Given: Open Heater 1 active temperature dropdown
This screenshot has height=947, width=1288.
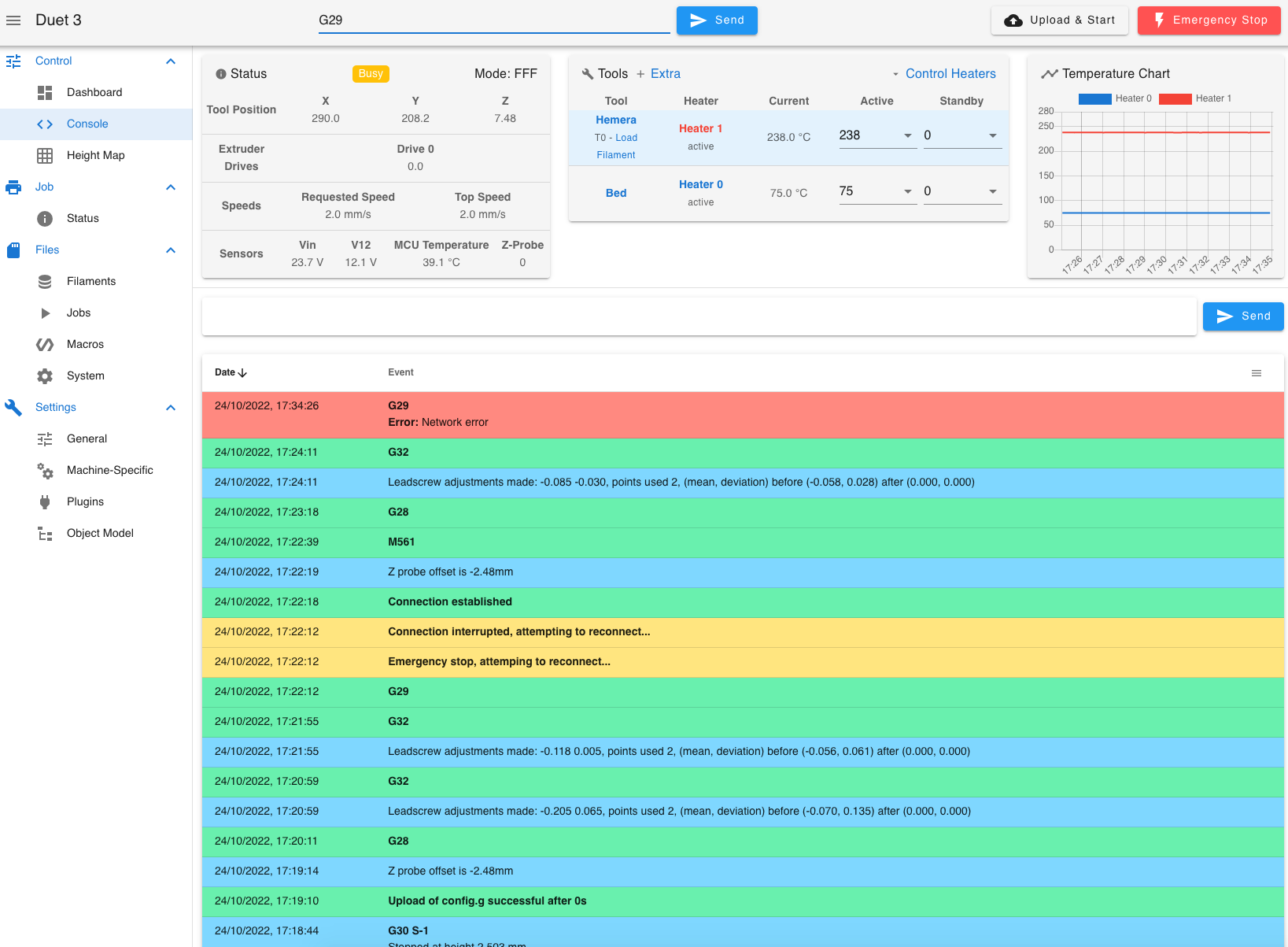Looking at the screenshot, I should pyautogui.click(x=908, y=135).
